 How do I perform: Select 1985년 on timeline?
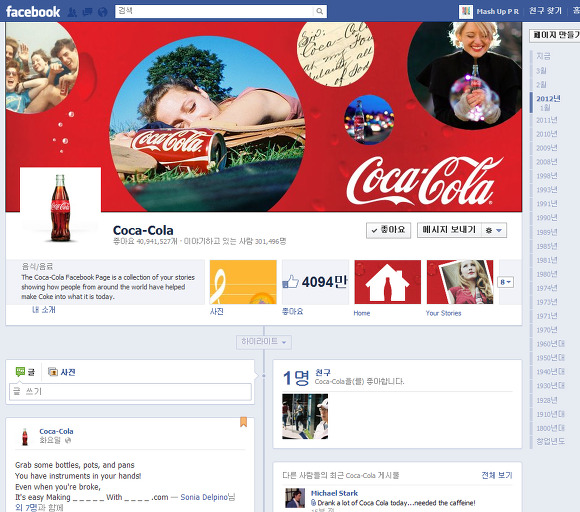[x=547, y=246]
